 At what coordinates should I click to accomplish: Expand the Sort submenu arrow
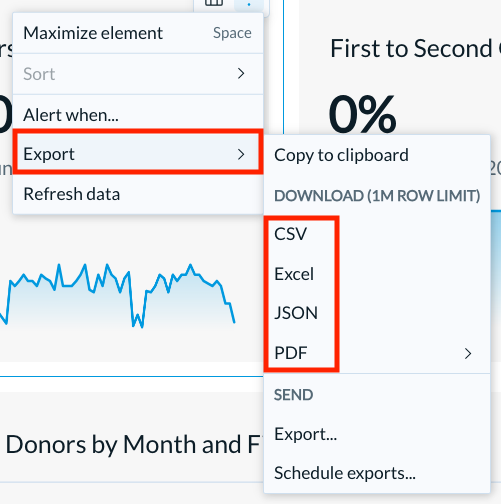(241, 74)
